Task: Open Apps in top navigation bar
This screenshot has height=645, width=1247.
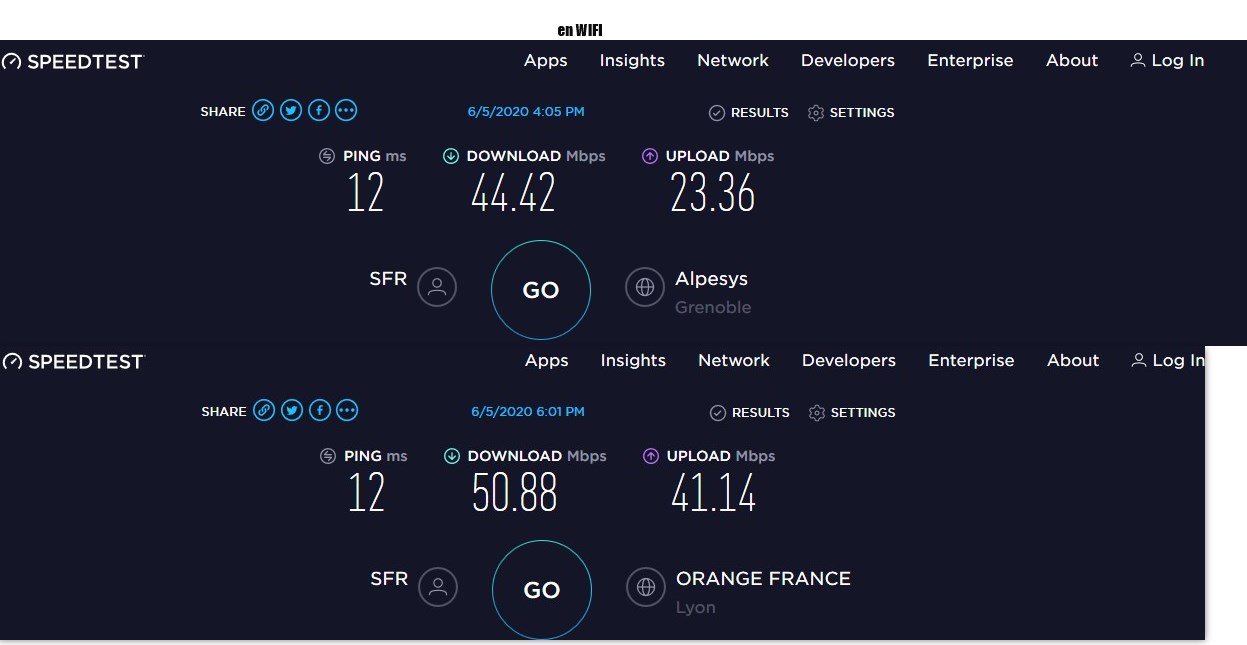Action: (546, 60)
